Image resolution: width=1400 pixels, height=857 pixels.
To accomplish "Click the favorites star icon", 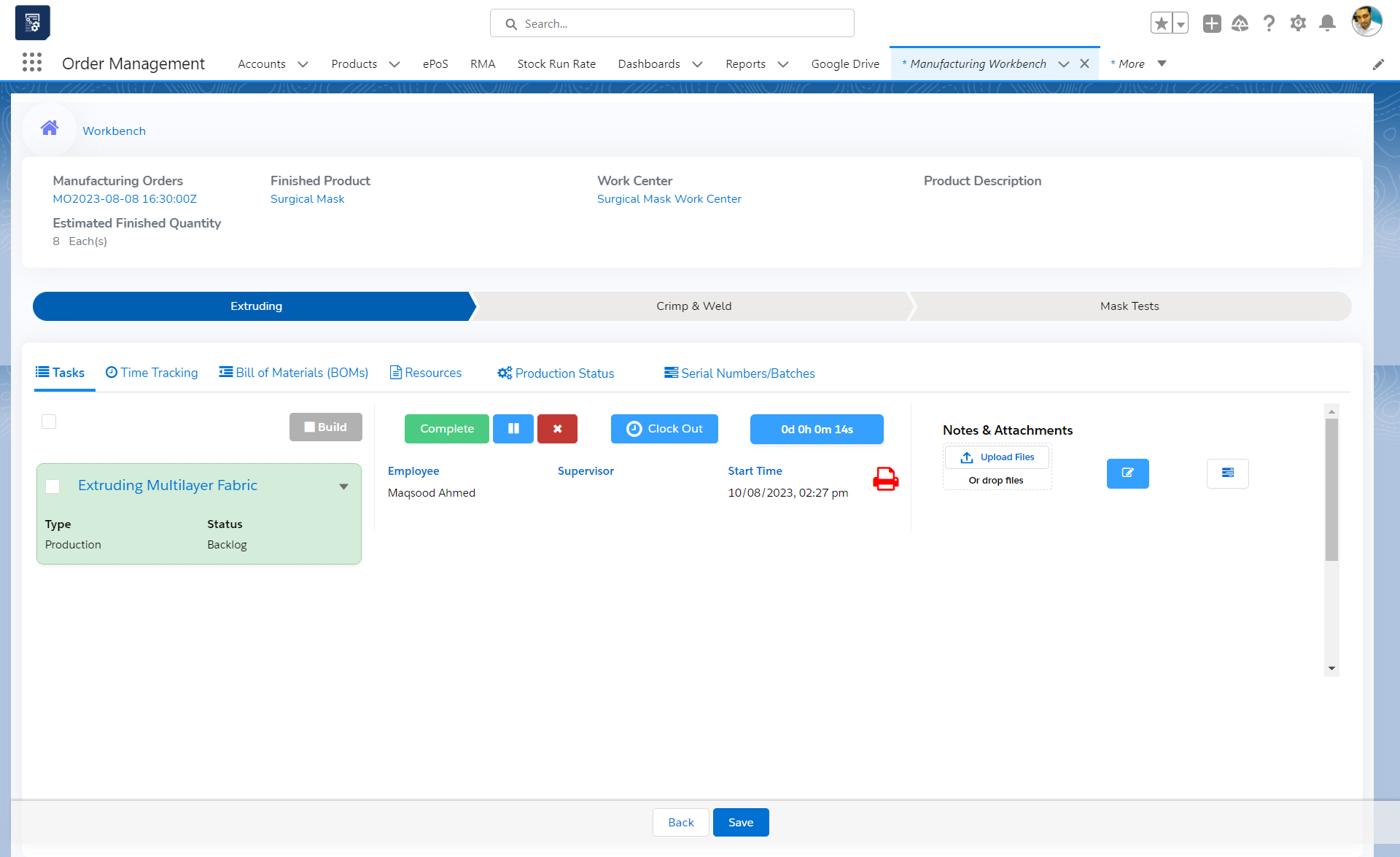I will (1162, 23).
